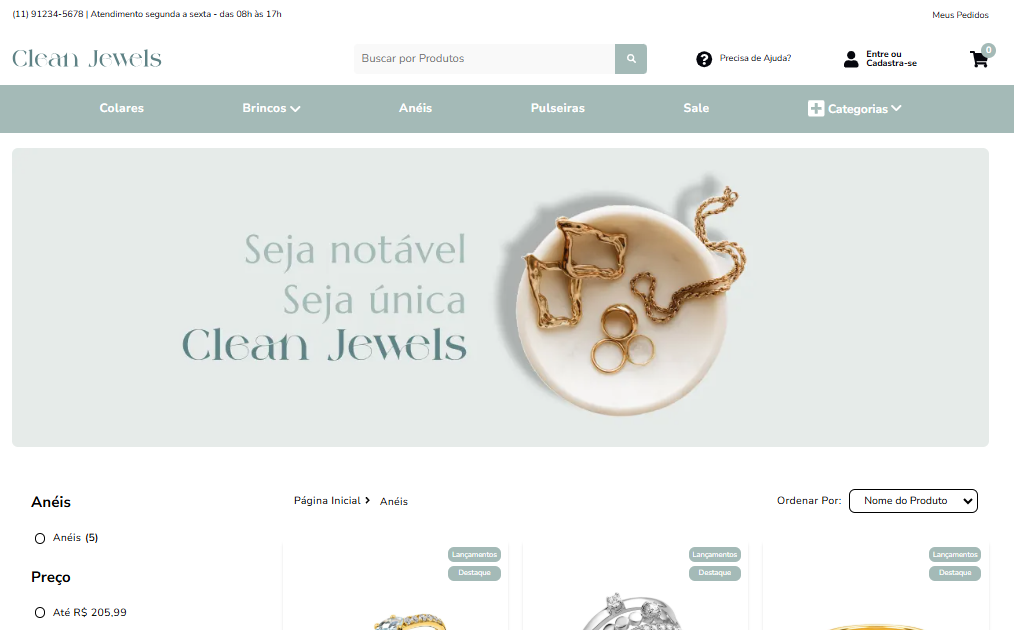Image resolution: width=1014 pixels, height=630 pixels.
Task: Click the Buscar por Produtos search field
Action: pyautogui.click(x=484, y=59)
